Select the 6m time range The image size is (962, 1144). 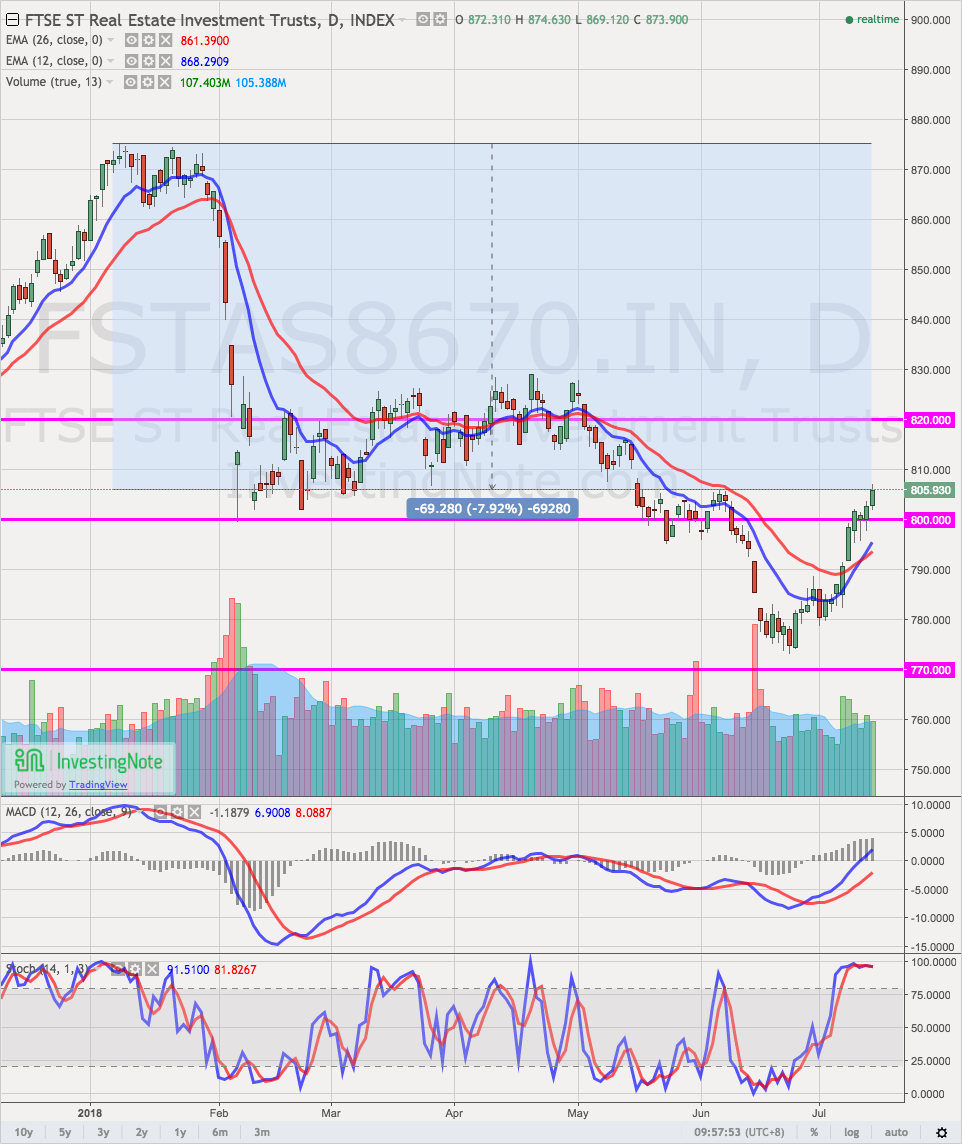coord(220,1132)
